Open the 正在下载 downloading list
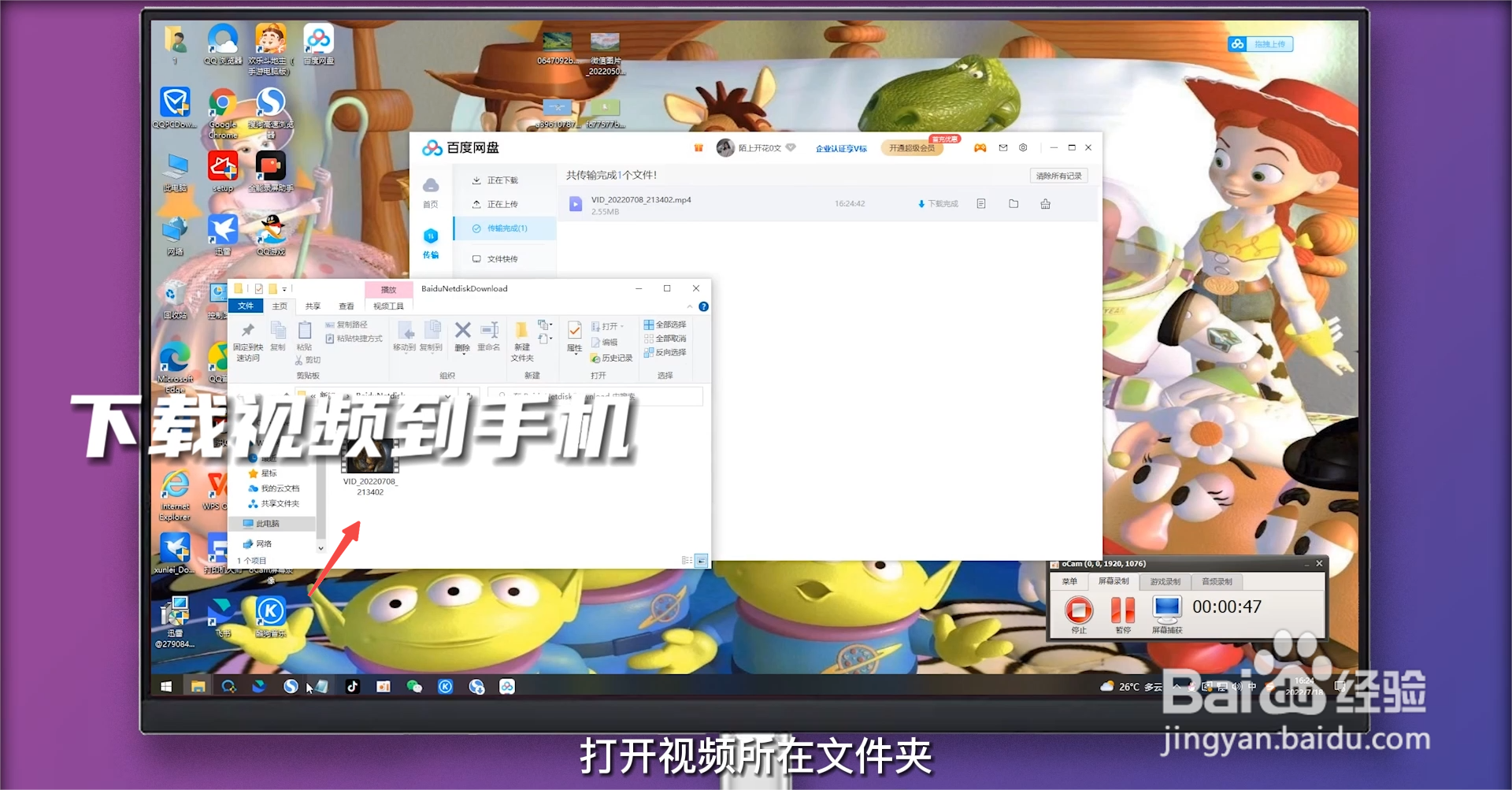 tap(495, 180)
